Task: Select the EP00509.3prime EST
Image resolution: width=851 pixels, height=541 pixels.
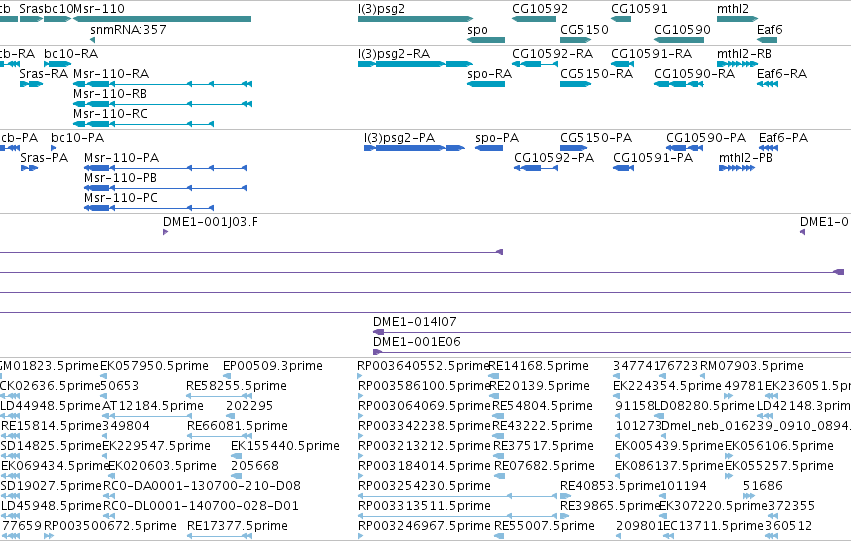Action: pos(227,376)
